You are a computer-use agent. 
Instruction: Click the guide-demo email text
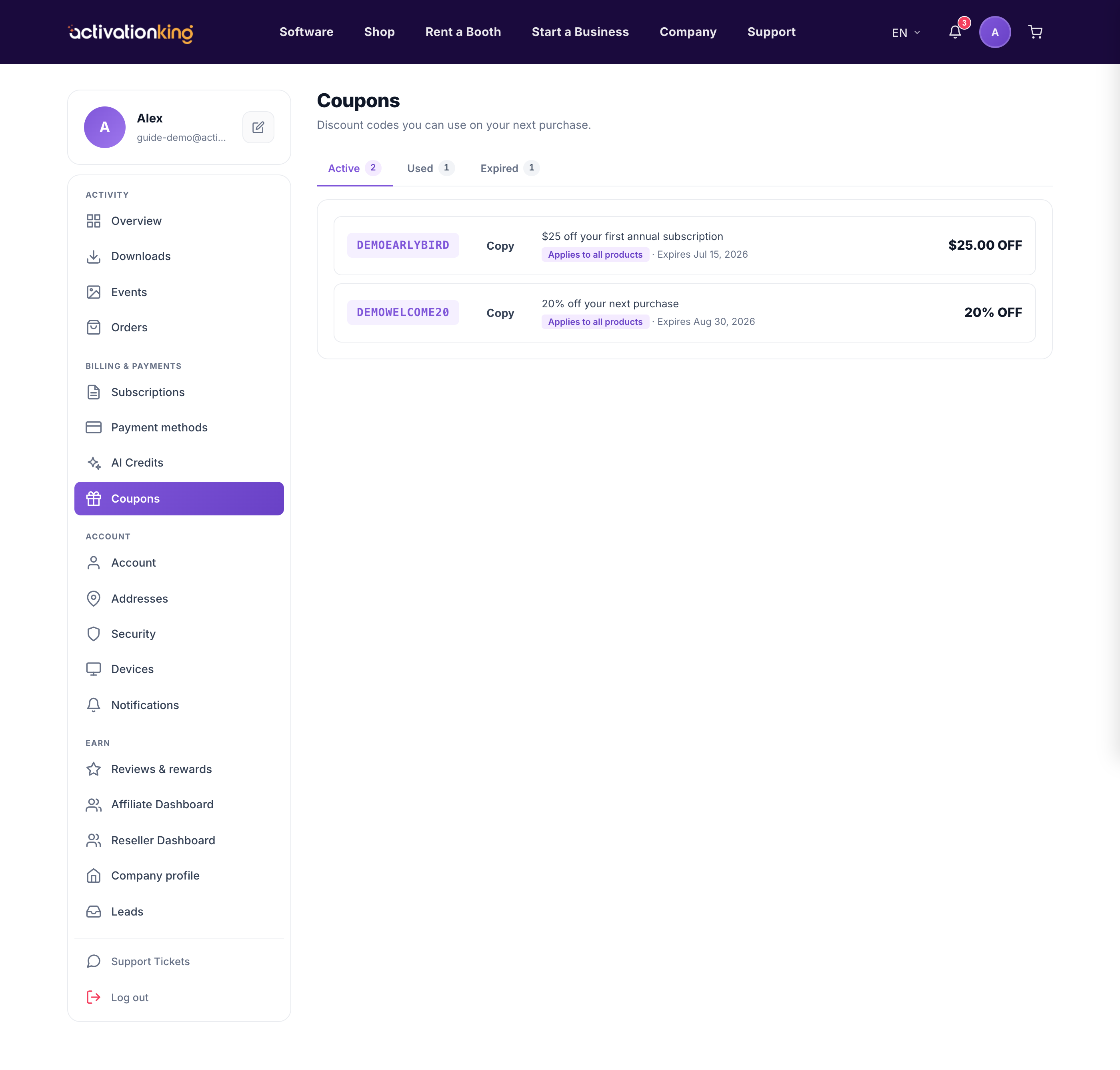[181, 138]
